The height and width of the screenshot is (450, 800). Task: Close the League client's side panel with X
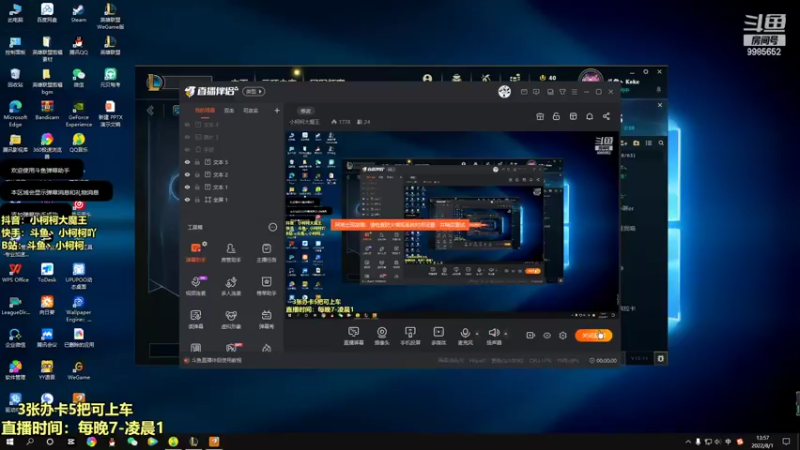pyautogui.click(x=660, y=105)
